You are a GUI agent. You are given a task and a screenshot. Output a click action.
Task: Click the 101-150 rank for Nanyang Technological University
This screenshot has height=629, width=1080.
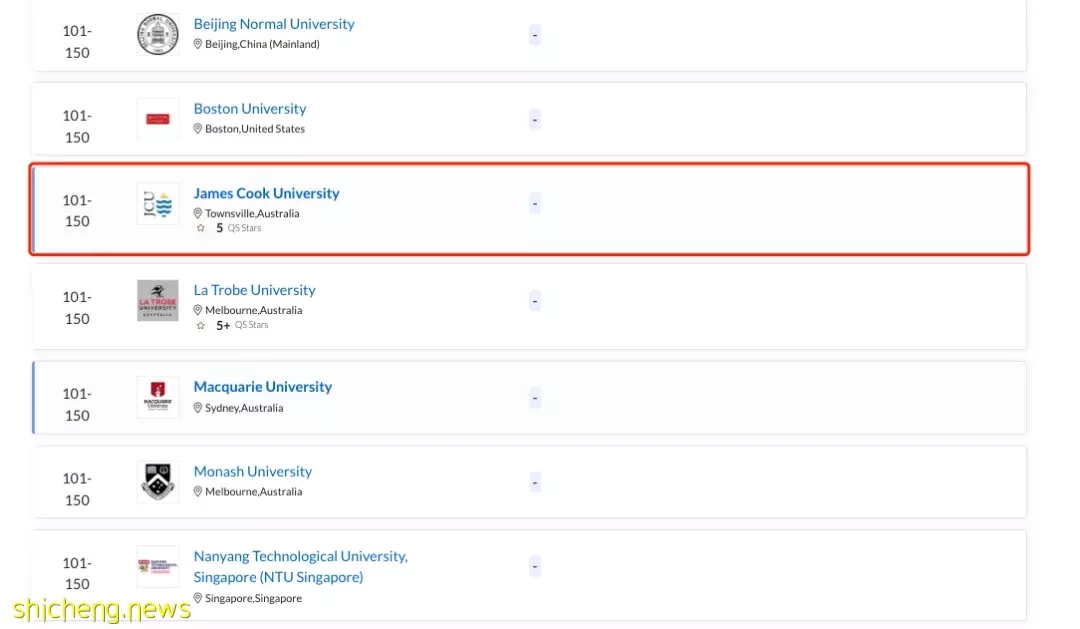click(x=77, y=573)
